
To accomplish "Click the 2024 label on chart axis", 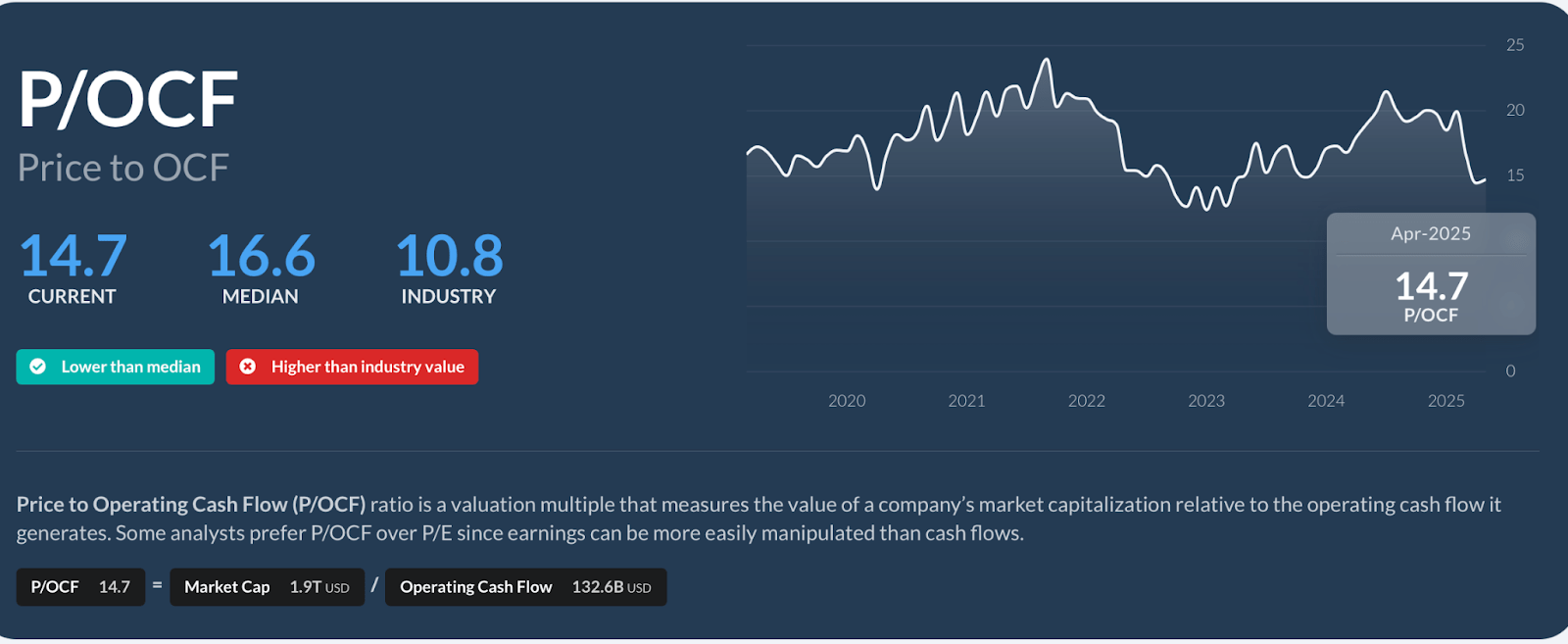I will pos(1326,401).
